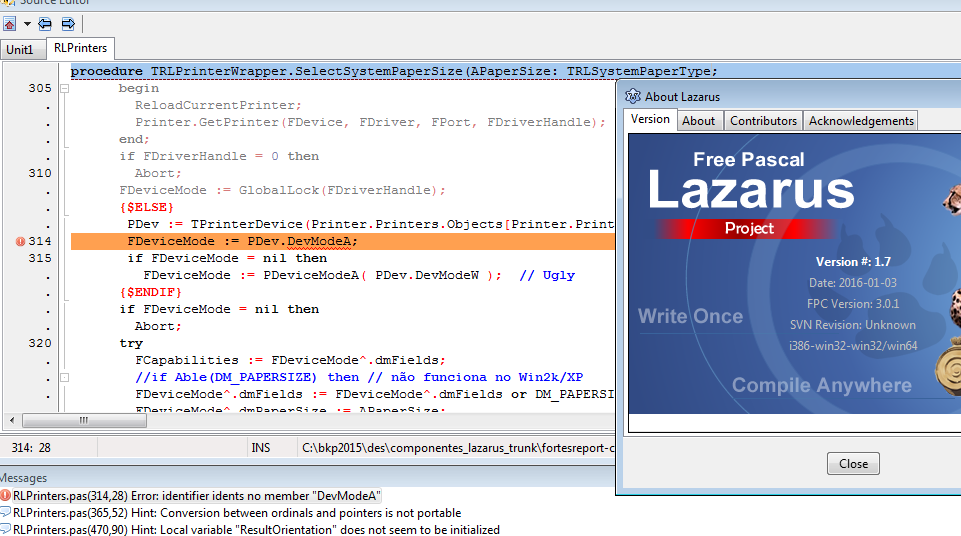This screenshot has width=961, height=536.
Task: Click the SVN Revision: Unknown text
Action: pos(853,325)
